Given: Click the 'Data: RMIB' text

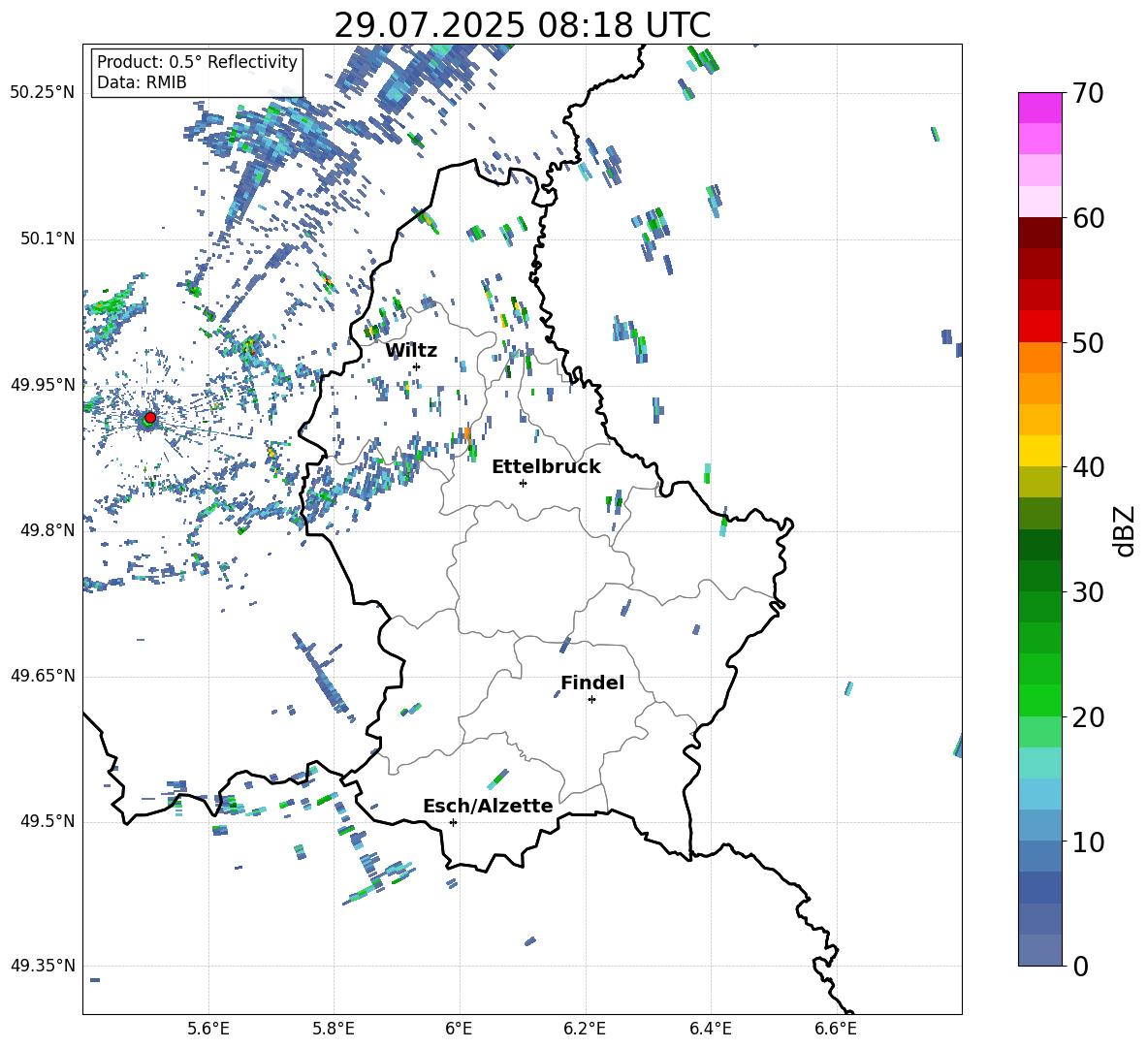Looking at the screenshot, I should pyautogui.click(x=142, y=82).
